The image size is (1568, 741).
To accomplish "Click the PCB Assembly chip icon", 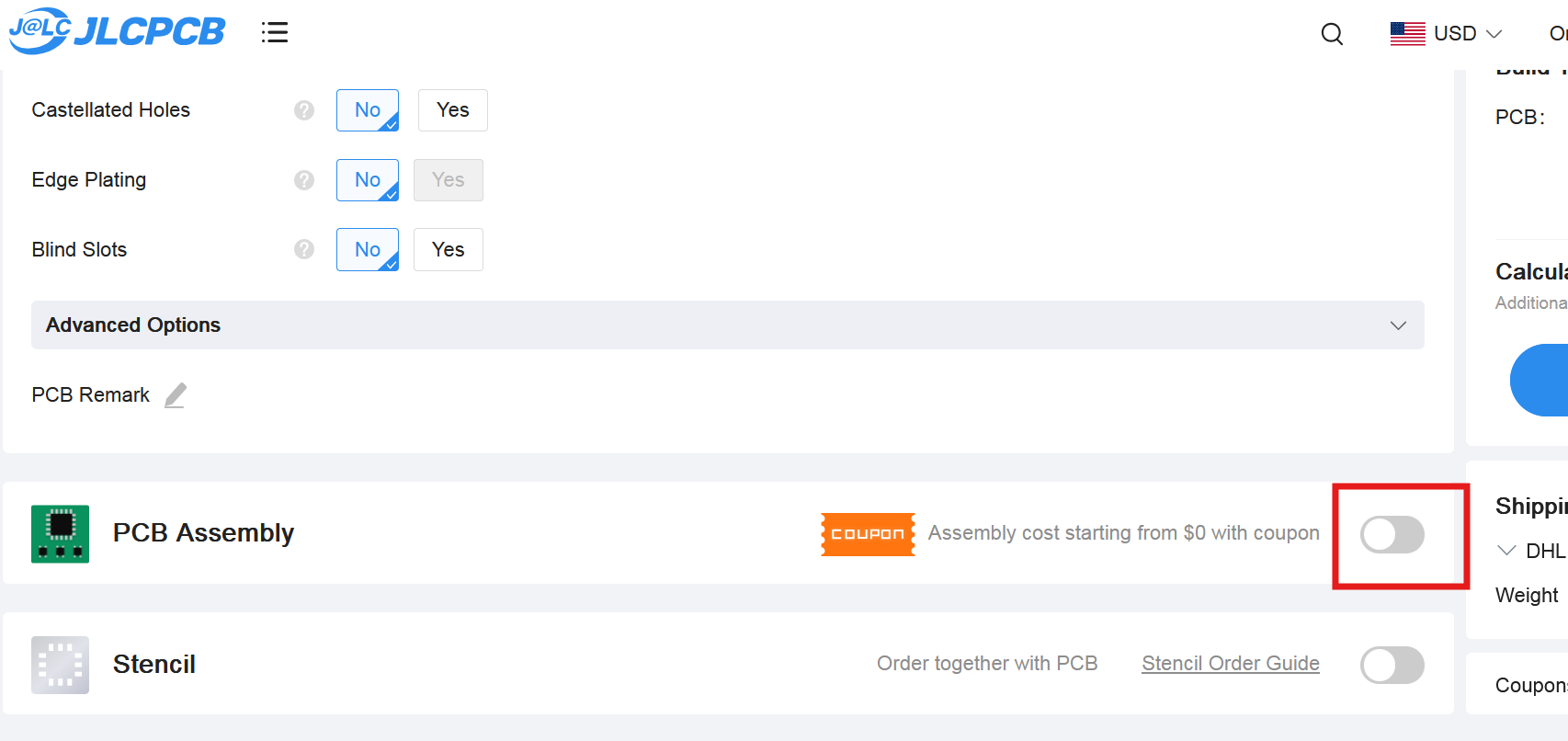I will point(60,533).
